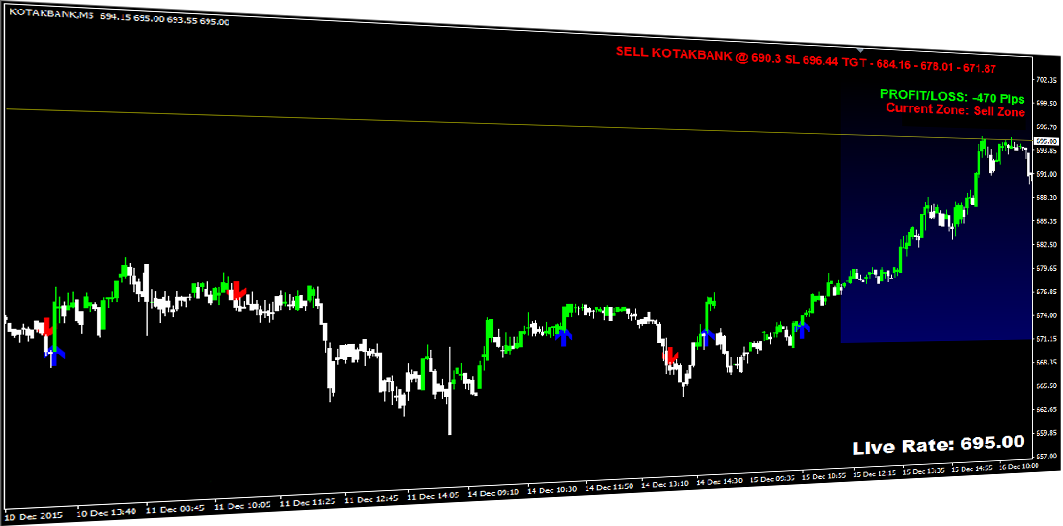Click the 10 Dec 2015 time axis label

point(34,516)
